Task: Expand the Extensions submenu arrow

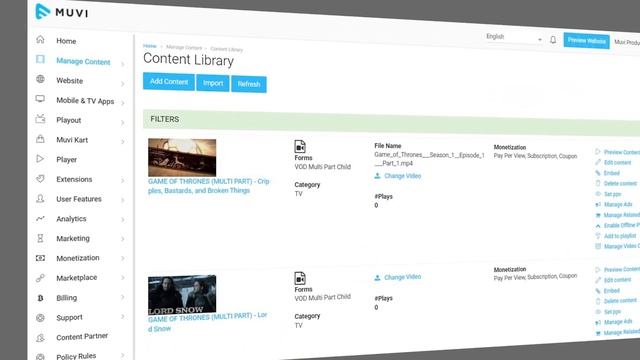Action: (x=122, y=180)
